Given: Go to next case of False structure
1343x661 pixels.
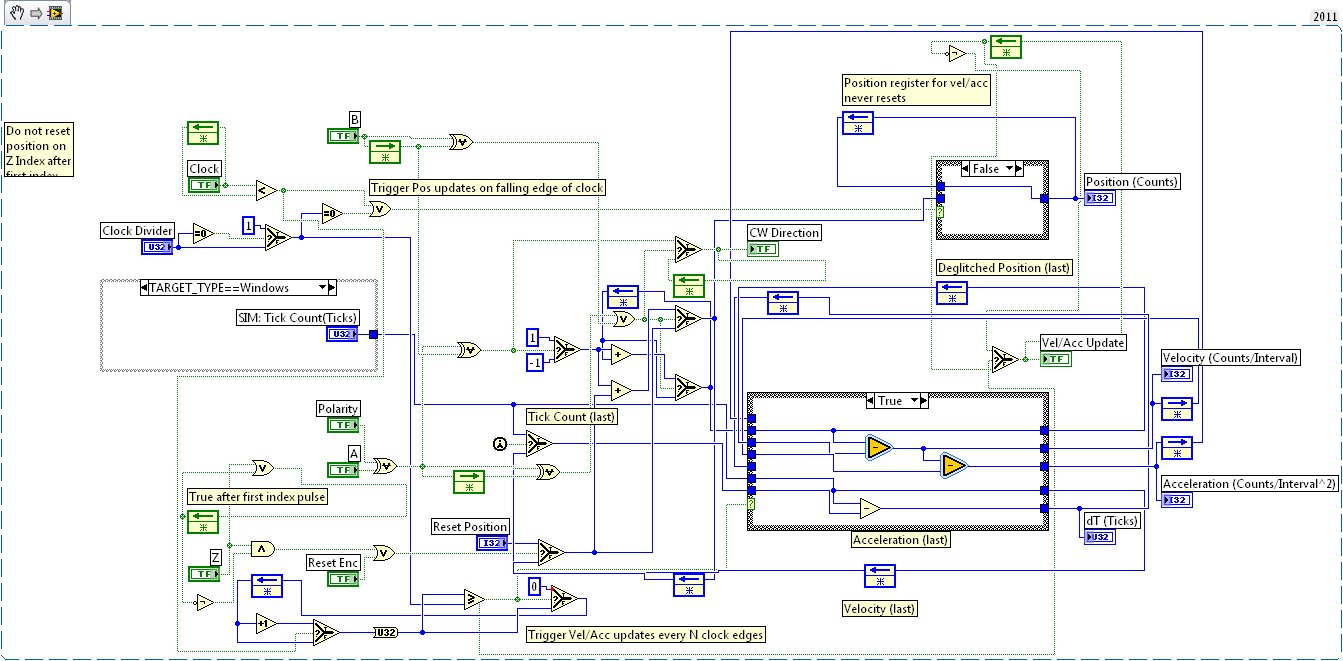Looking at the screenshot, I should point(1019,169).
